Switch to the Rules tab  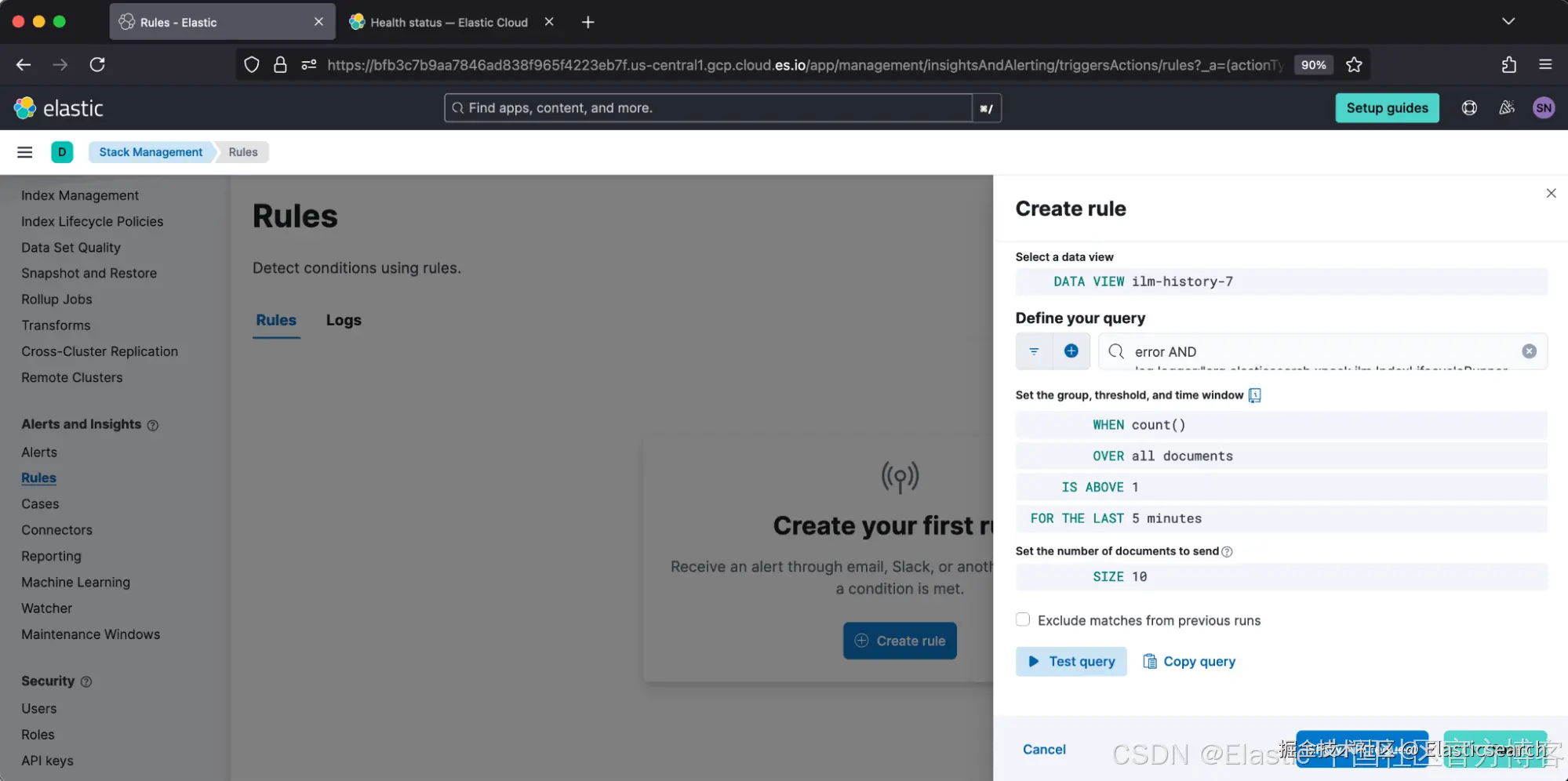click(276, 320)
